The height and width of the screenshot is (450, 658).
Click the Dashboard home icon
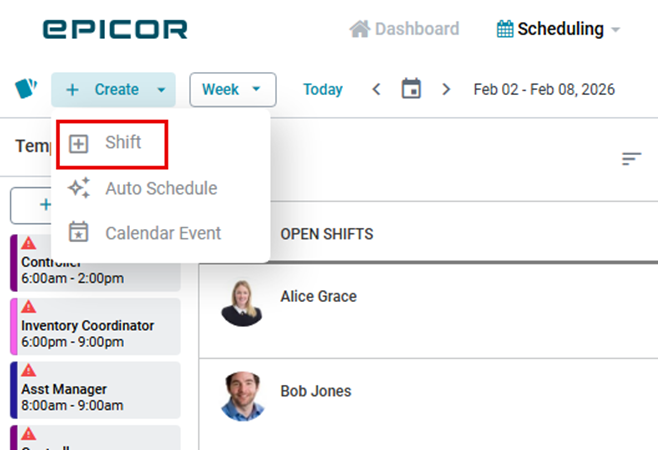point(360,29)
